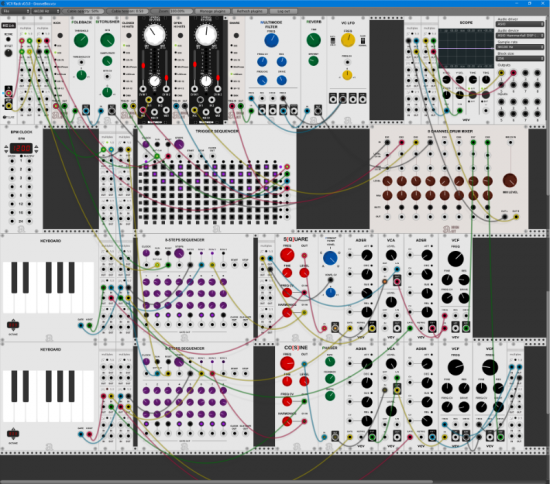Click the Scope waveform display
This screenshot has width=550, height=484.
pyautogui.click(x=466, y=48)
